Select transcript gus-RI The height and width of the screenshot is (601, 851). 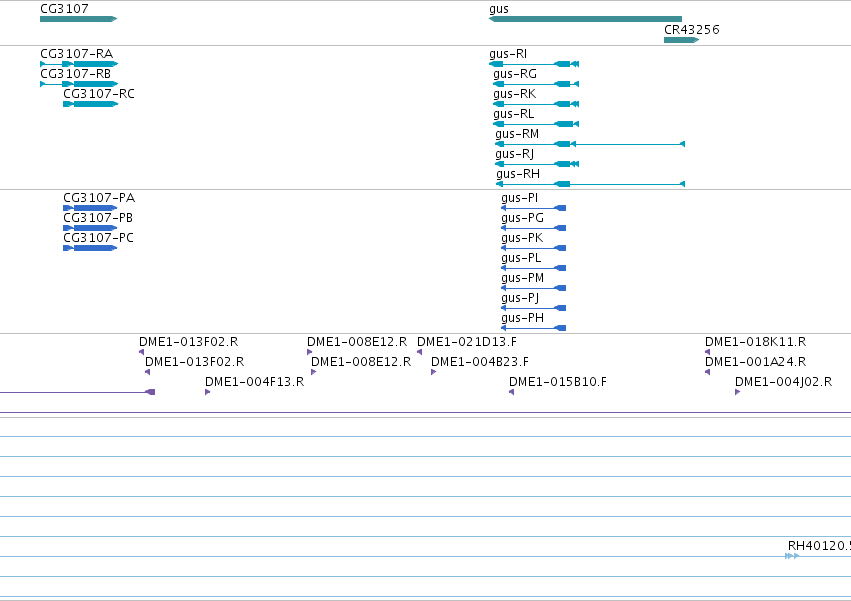point(534,64)
